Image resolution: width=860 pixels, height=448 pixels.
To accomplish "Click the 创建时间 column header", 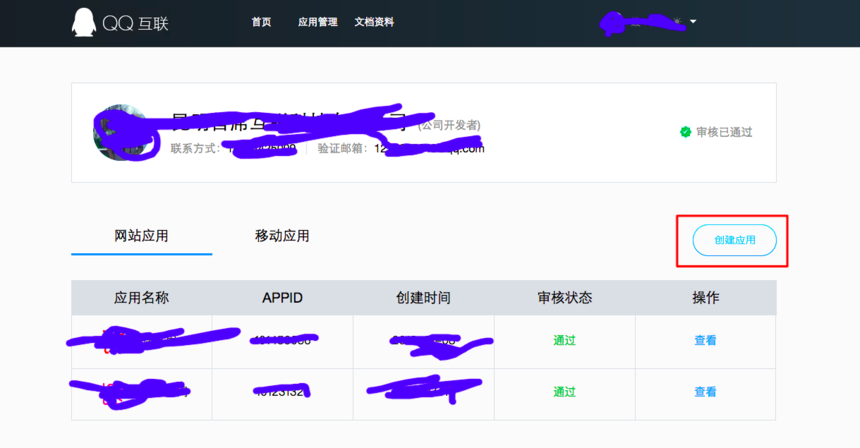I will point(423,298).
